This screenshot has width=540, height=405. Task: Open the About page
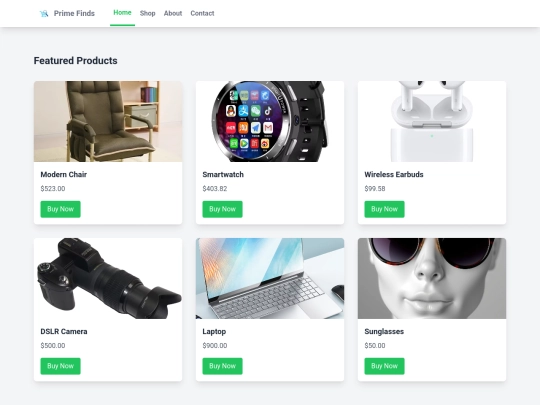pyautogui.click(x=173, y=13)
